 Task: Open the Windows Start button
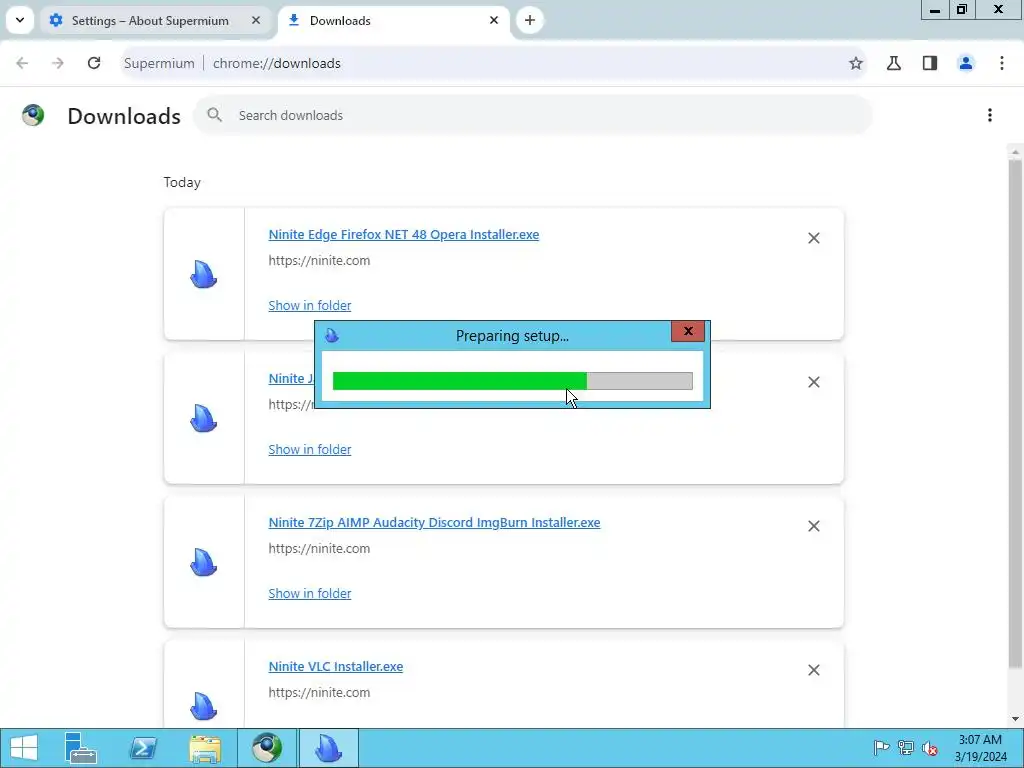(24, 748)
